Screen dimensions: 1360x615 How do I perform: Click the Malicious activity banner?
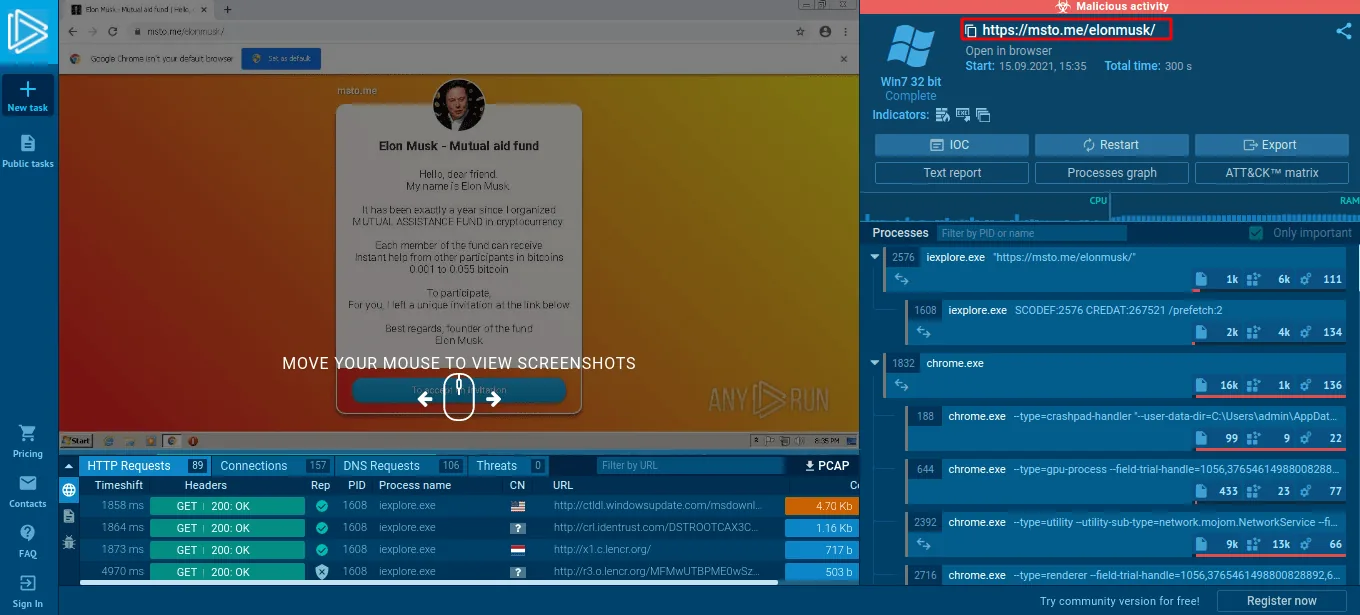[1111, 6]
